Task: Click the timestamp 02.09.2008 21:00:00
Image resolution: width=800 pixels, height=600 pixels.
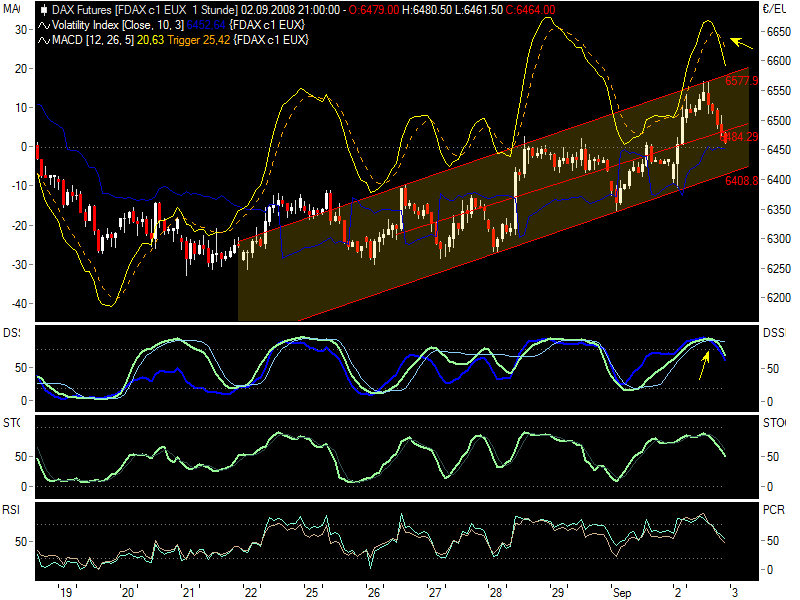Action: 291,10
